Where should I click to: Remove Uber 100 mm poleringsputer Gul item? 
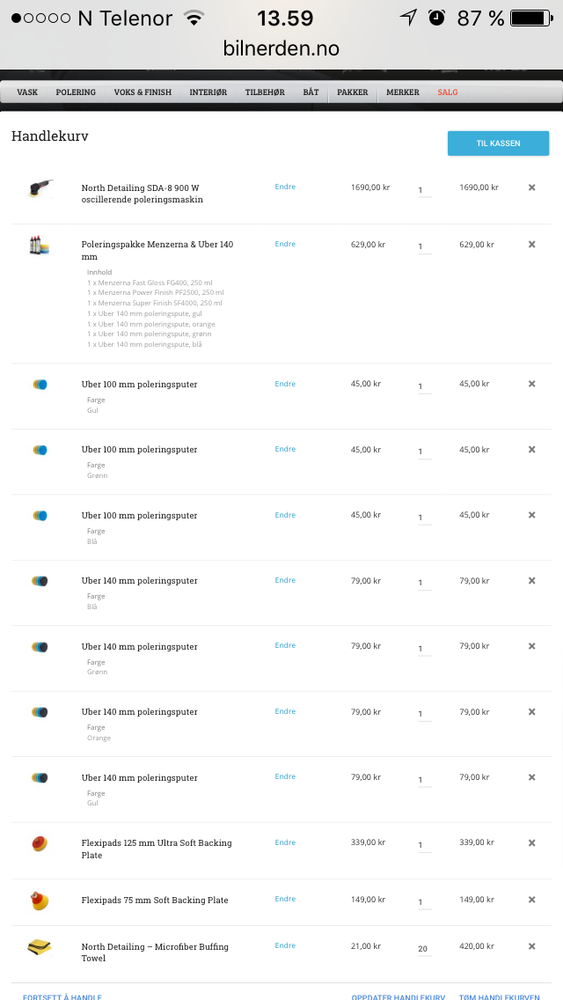532,384
